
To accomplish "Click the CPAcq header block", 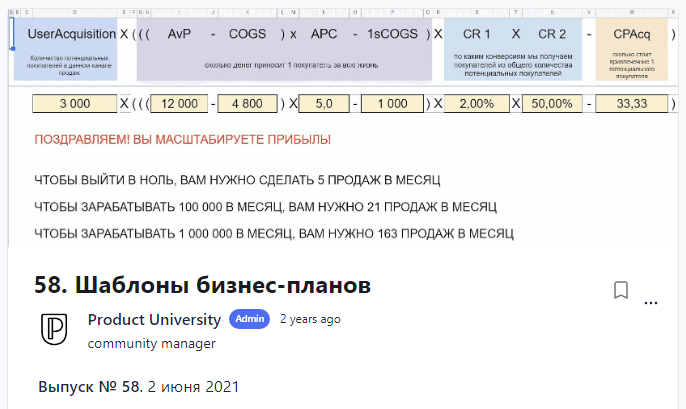I will (x=625, y=49).
